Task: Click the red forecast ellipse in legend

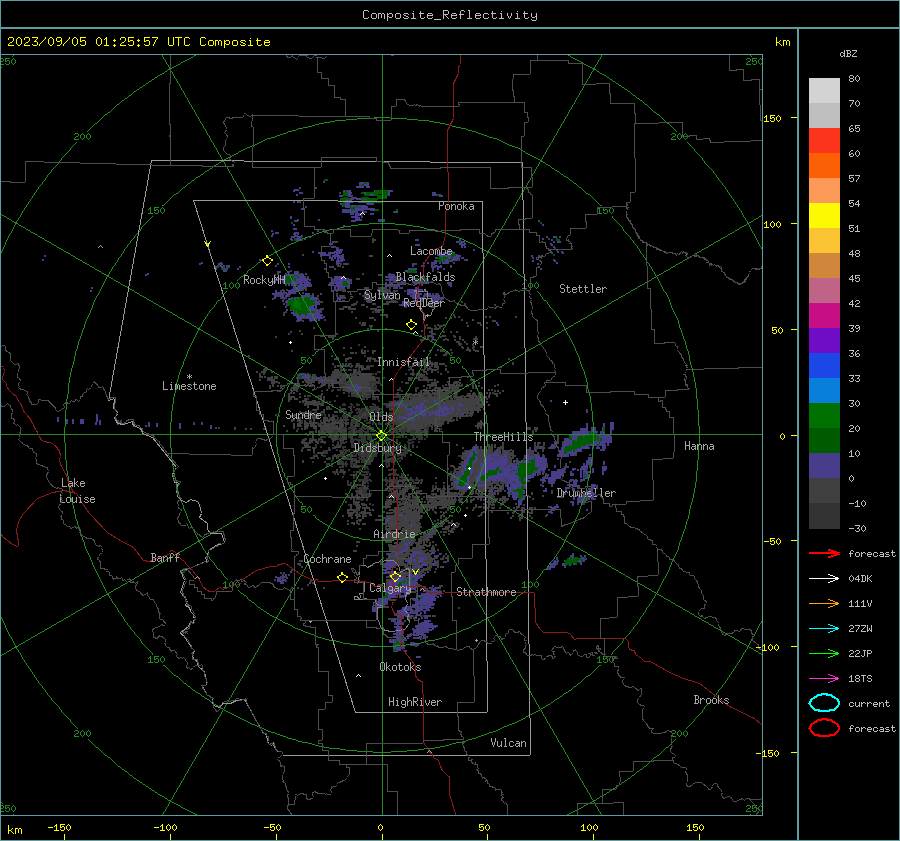Action: 824,728
